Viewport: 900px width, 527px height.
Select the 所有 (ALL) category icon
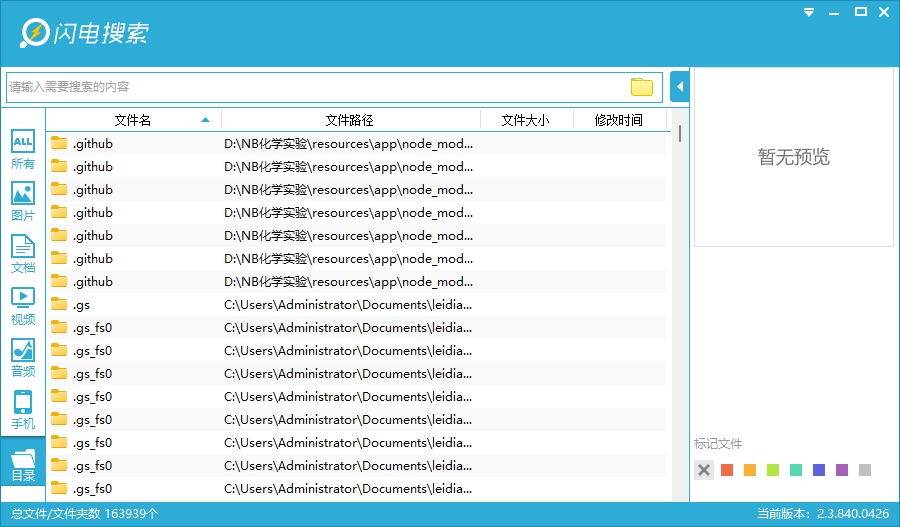pyautogui.click(x=23, y=149)
